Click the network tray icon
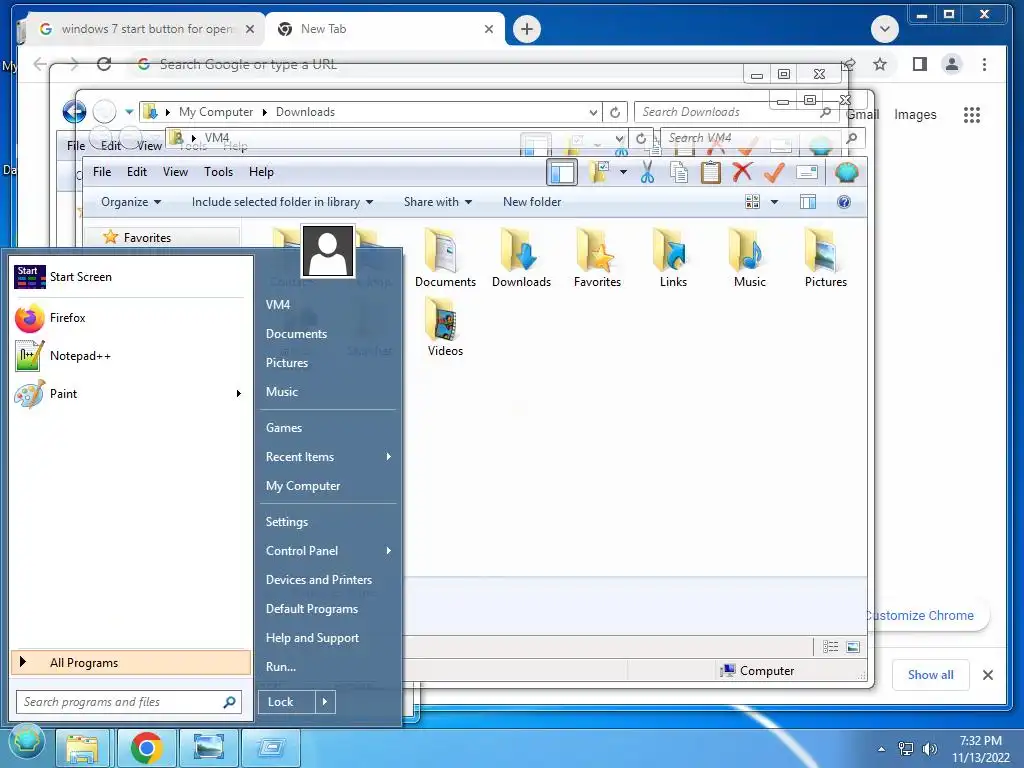1024x768 pixels. pos(906,748)
